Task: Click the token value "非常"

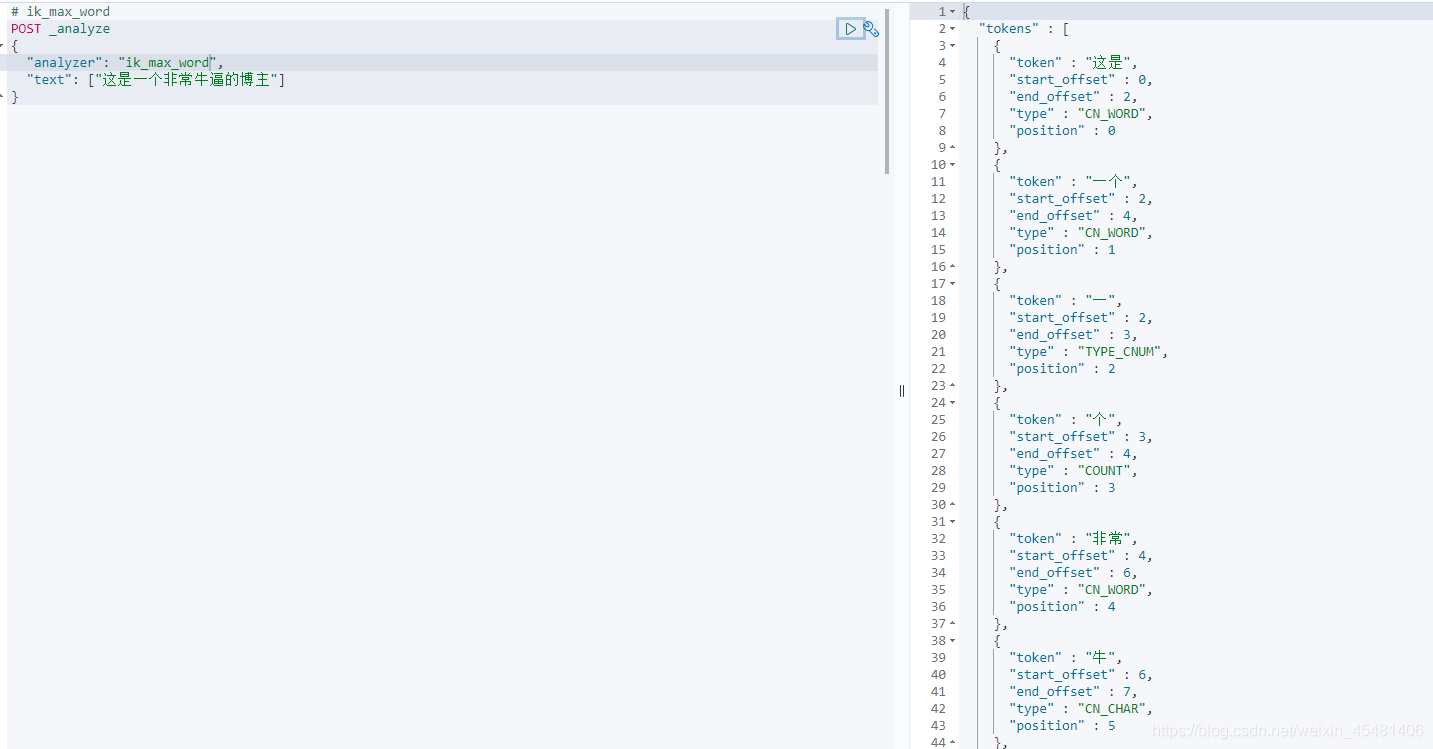Action: pyautogui.click(x=1109, y=539)
